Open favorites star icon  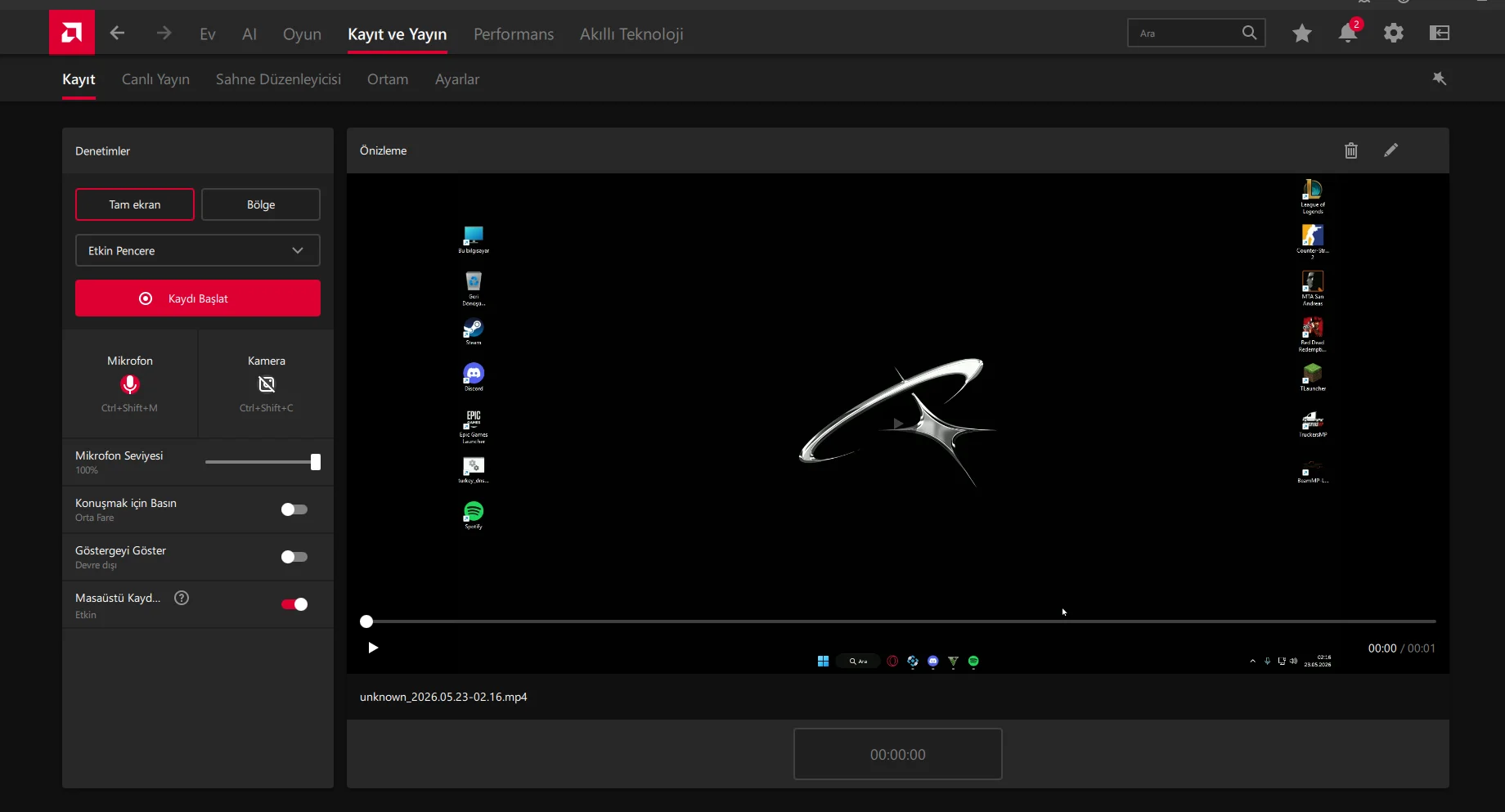[1302, 33]
